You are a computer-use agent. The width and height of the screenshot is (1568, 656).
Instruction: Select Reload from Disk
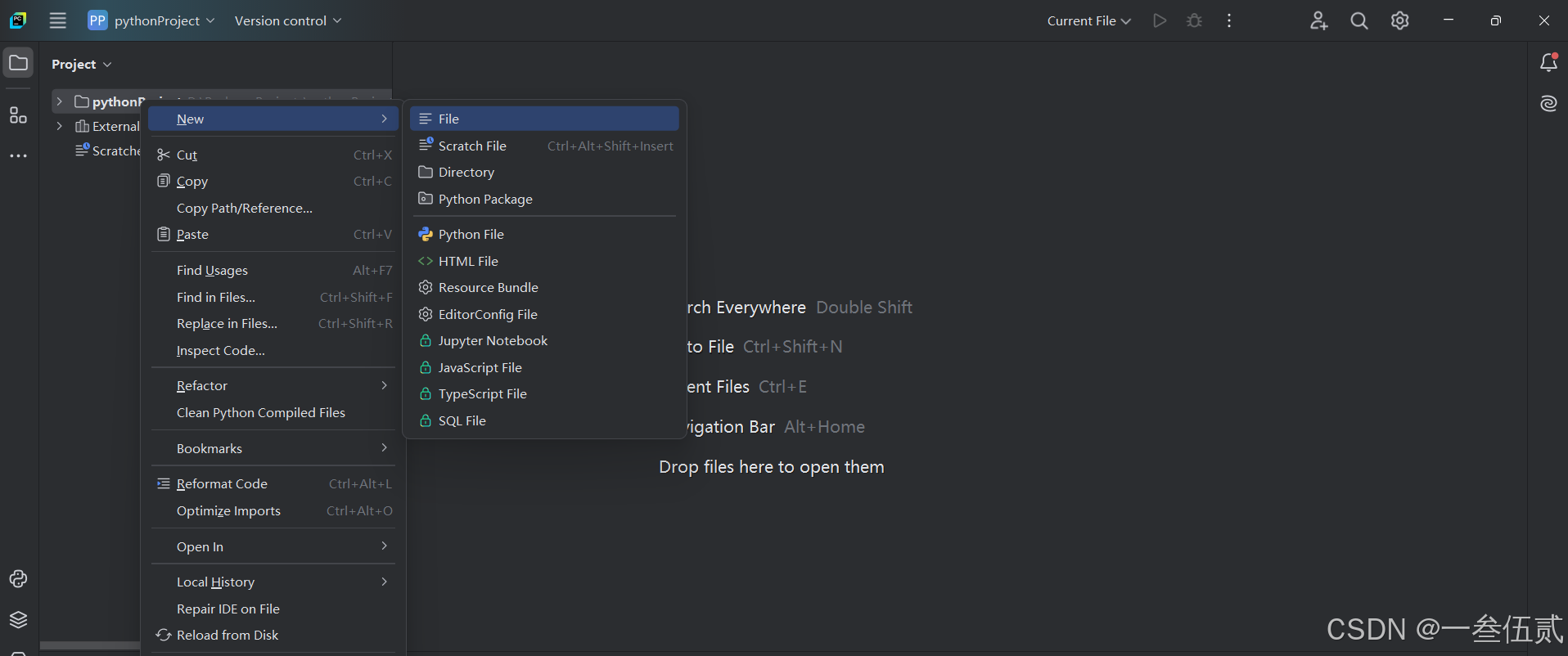(x=273, y=635)
